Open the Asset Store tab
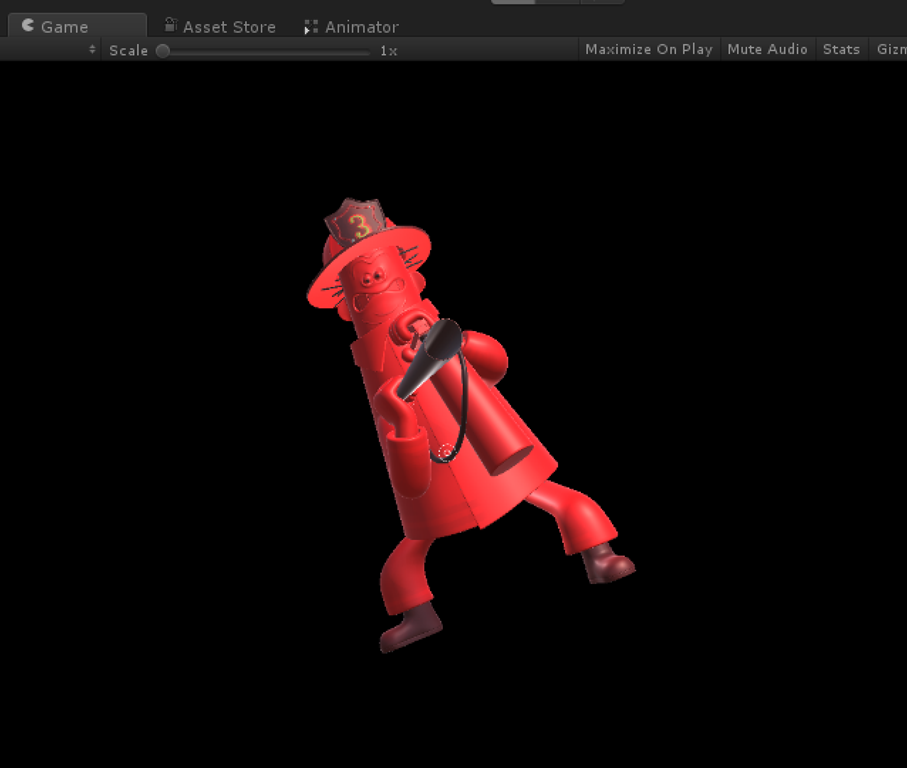The width and height of the screenshot is (907, 768). tap(220, 27)
